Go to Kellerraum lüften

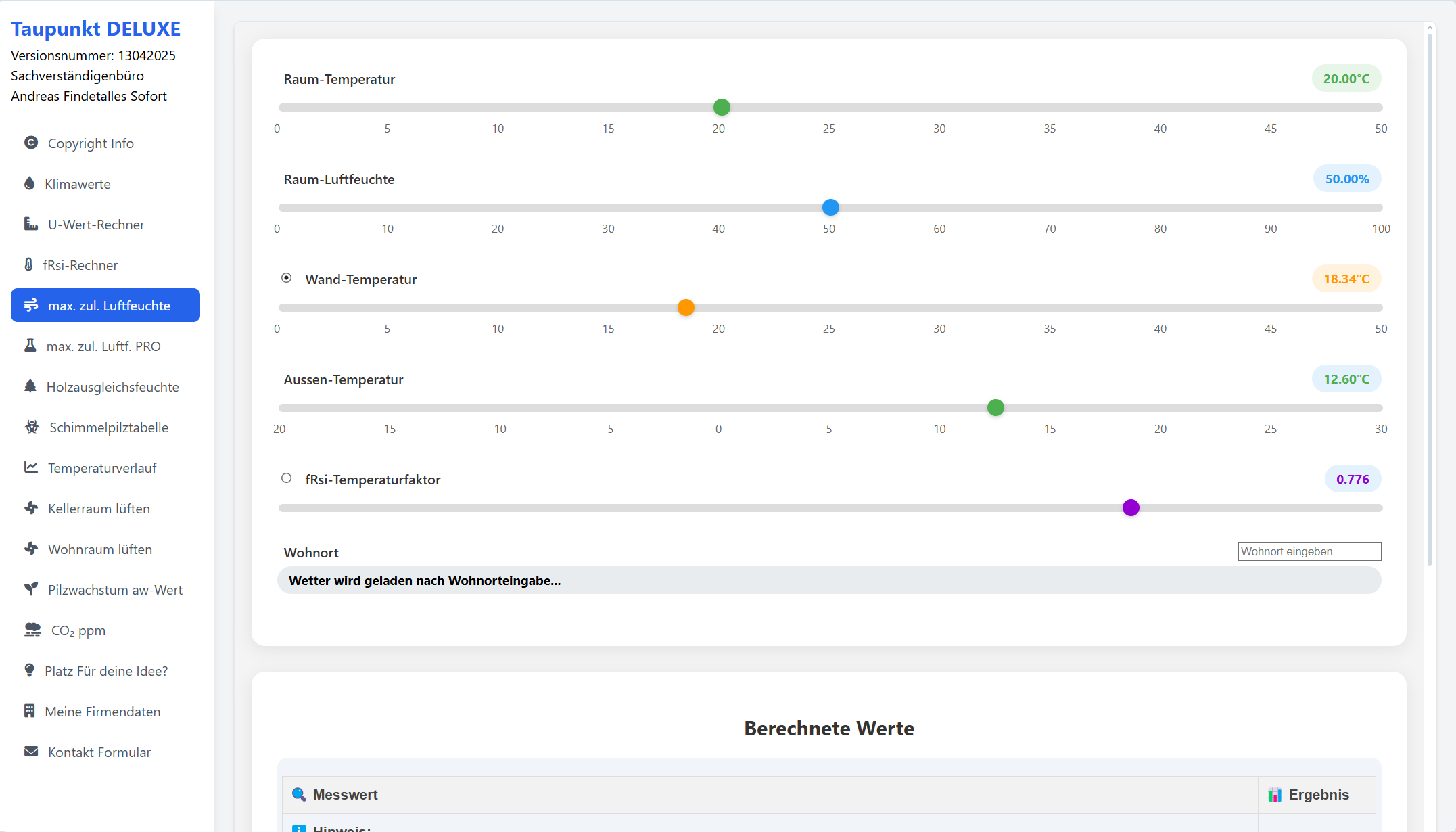105,508
